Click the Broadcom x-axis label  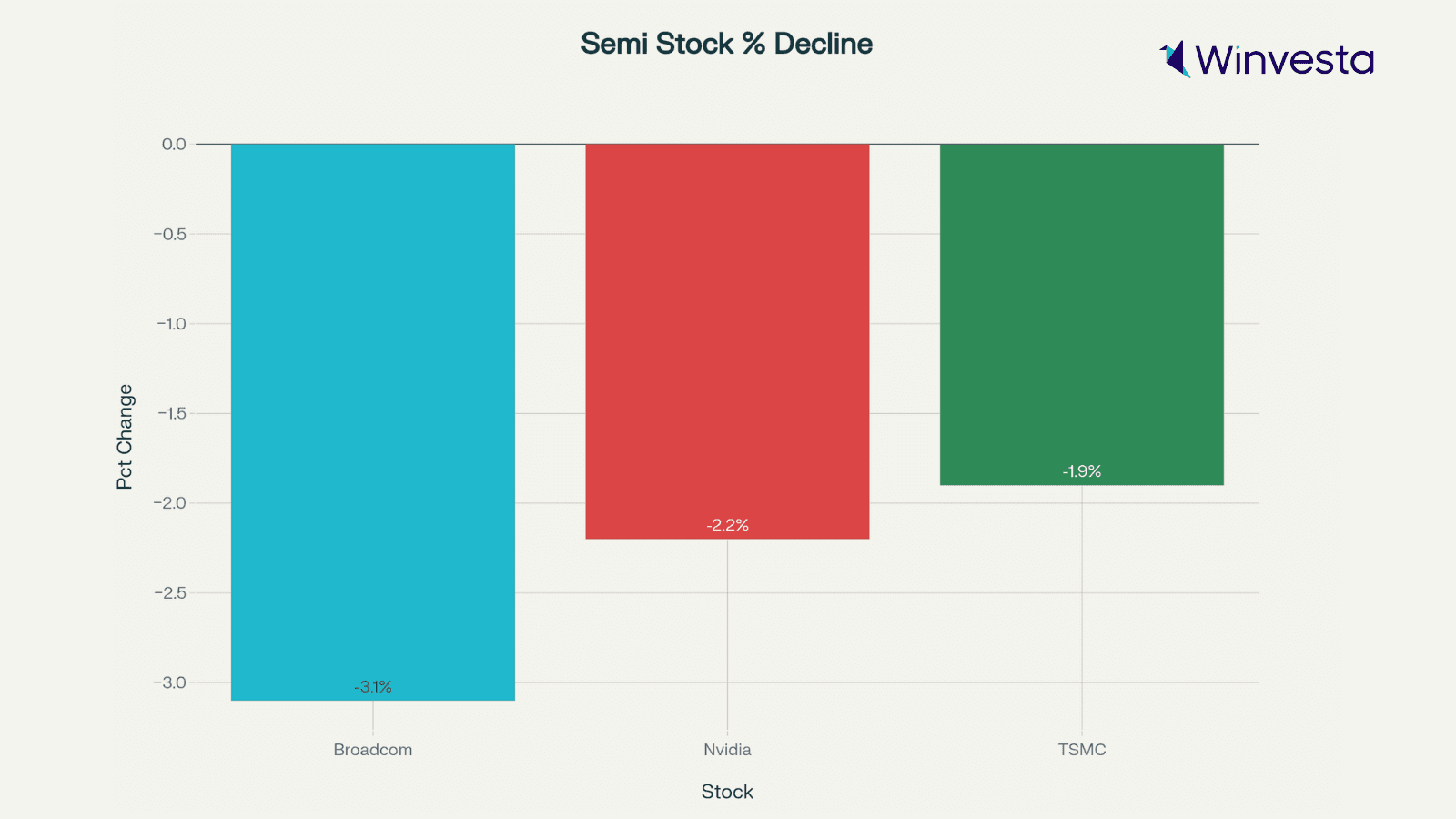click(373, 750)
